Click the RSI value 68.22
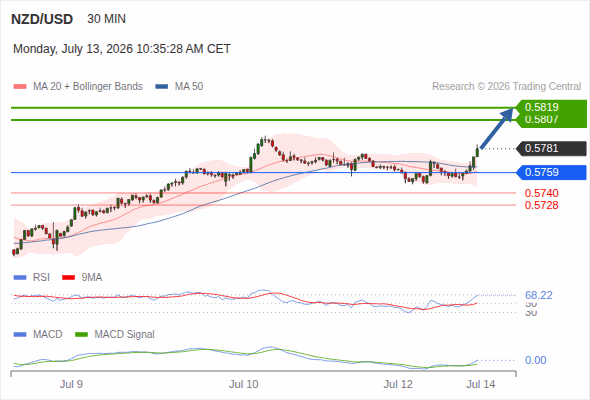590x400 pixels. click(539, 295)
